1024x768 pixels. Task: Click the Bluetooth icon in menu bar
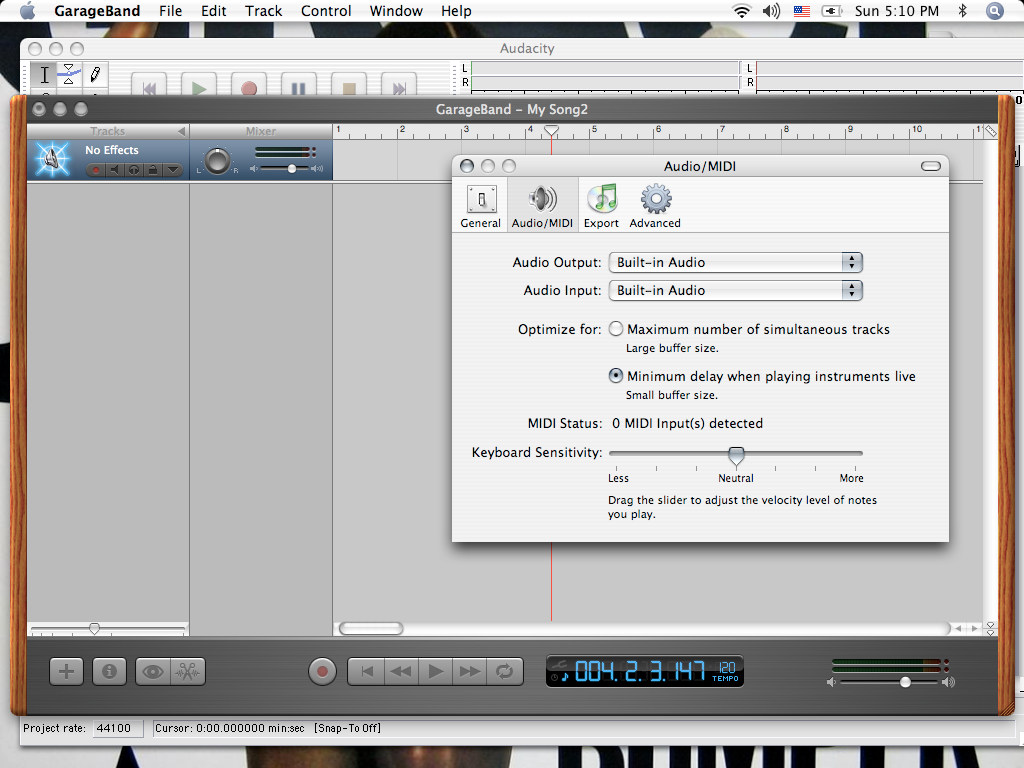(962, 10)
